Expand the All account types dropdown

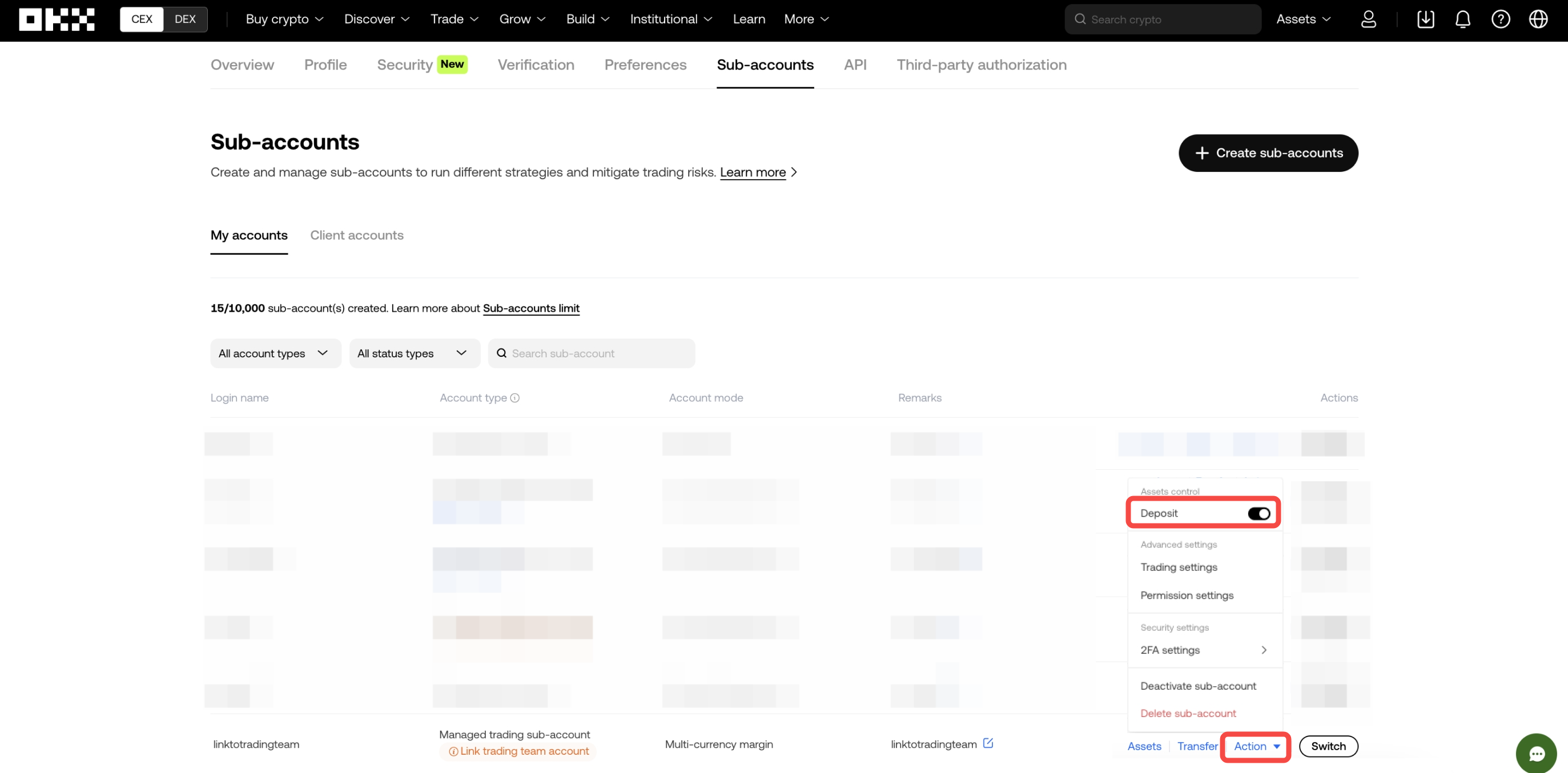275,353
